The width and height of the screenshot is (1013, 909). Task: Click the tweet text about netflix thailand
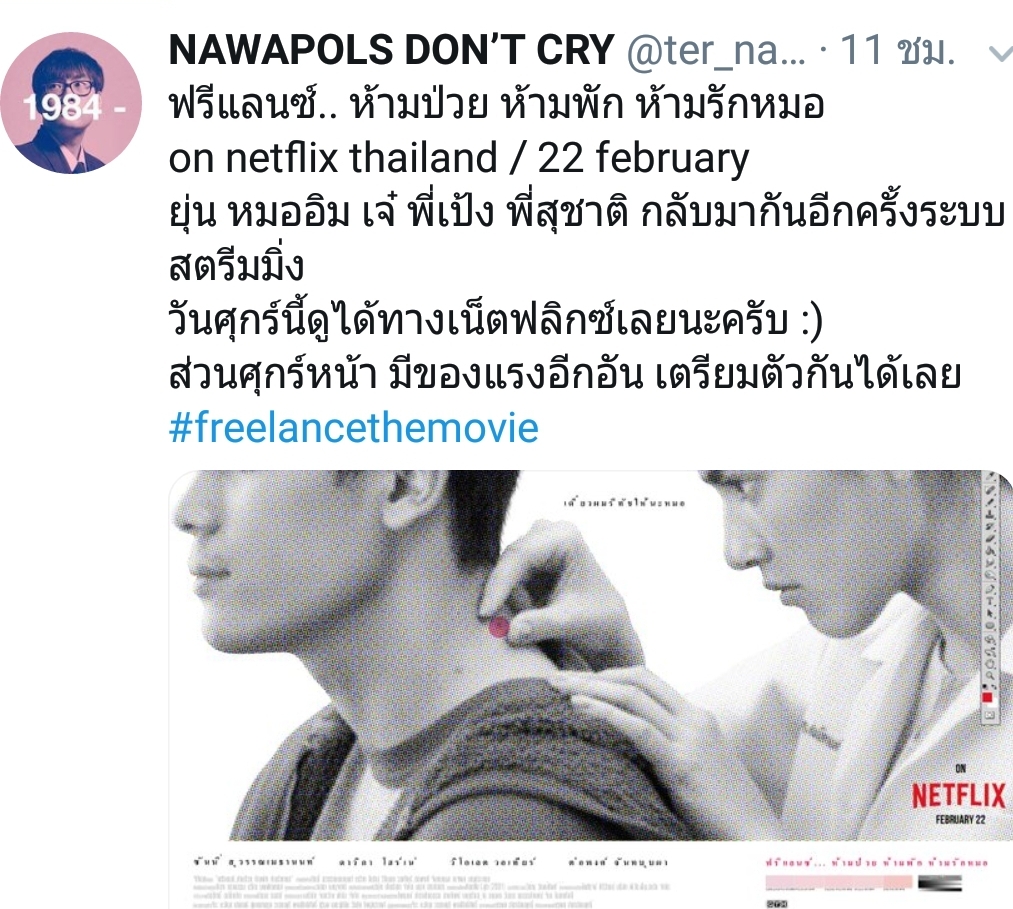459,158
